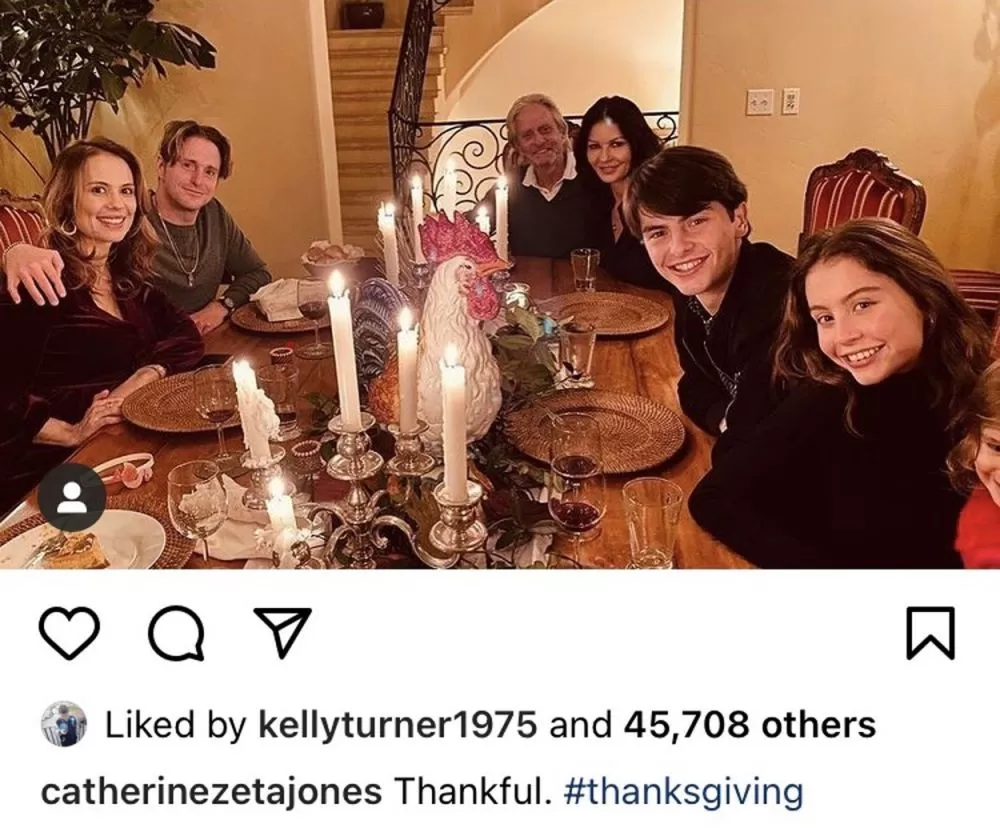Open the liker's small profile avatar
1000x828 pixels.
pos(64,724)
